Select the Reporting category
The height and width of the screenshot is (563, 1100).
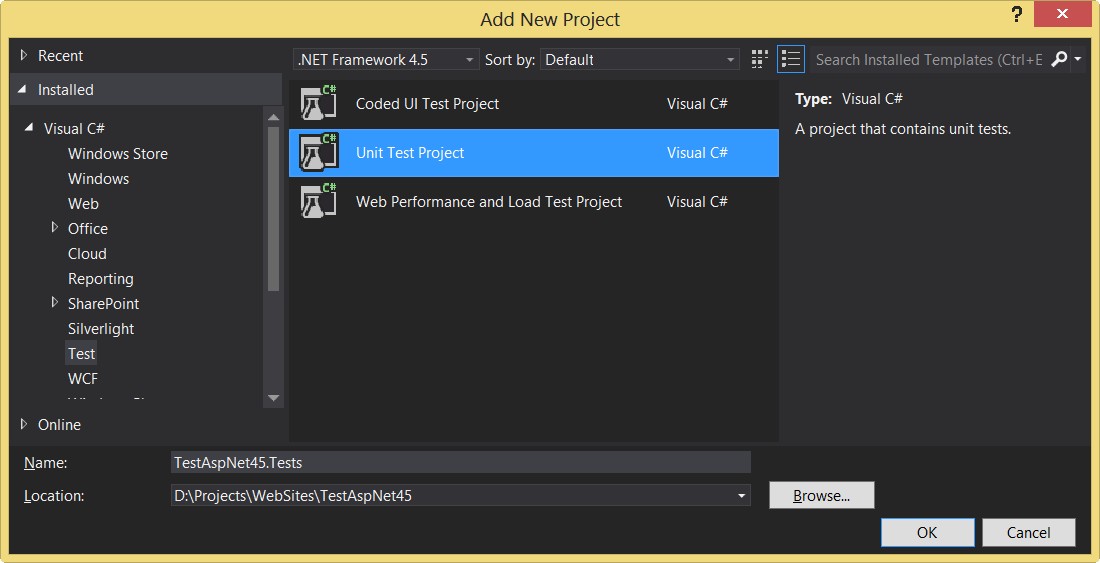100,279
